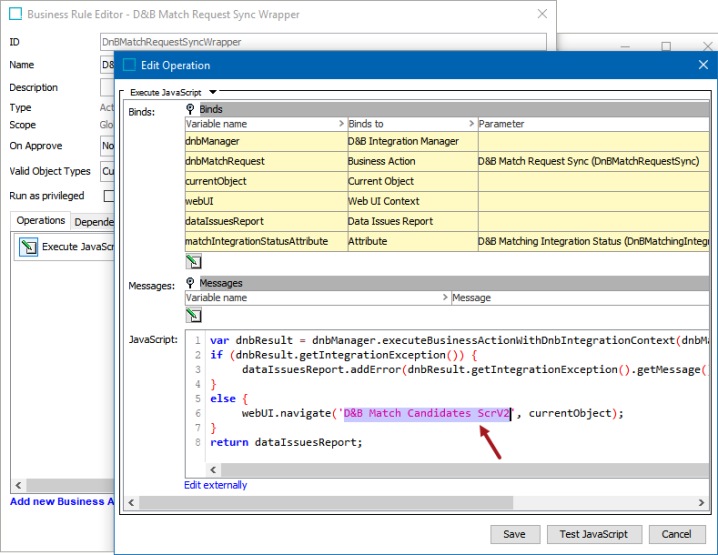This screenshot has height=555, width=718.
Task: Switch to the Dependencies tab
Action: click(x=94, y=222)
